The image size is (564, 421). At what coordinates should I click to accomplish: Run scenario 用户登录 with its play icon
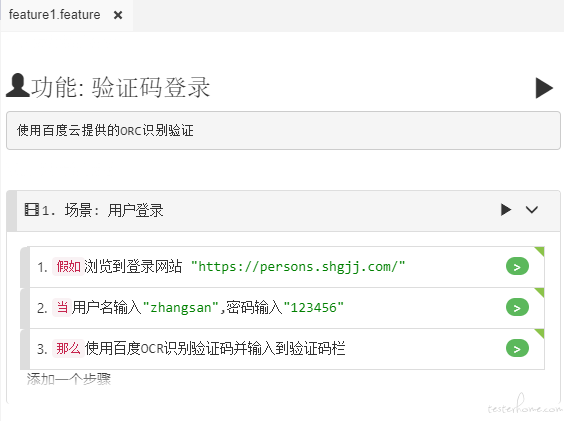point(506,209)
